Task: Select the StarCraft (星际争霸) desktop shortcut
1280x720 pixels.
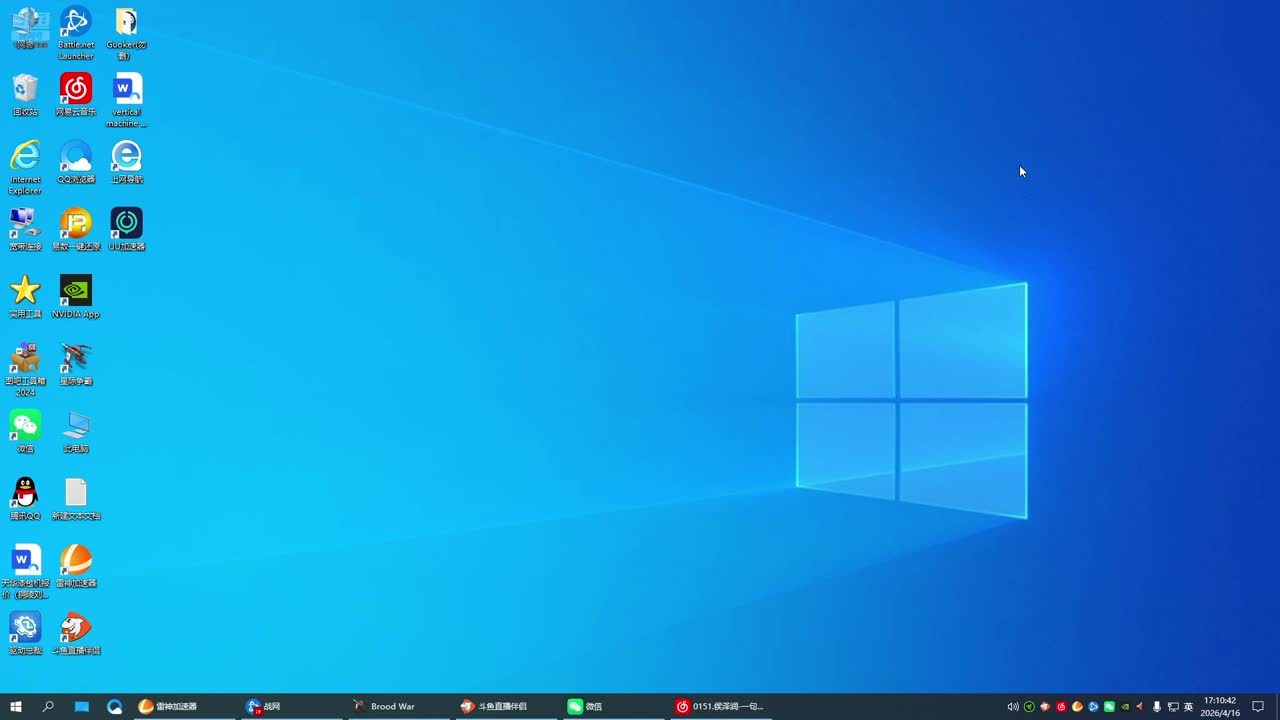Action: click(x=76, y=358)
